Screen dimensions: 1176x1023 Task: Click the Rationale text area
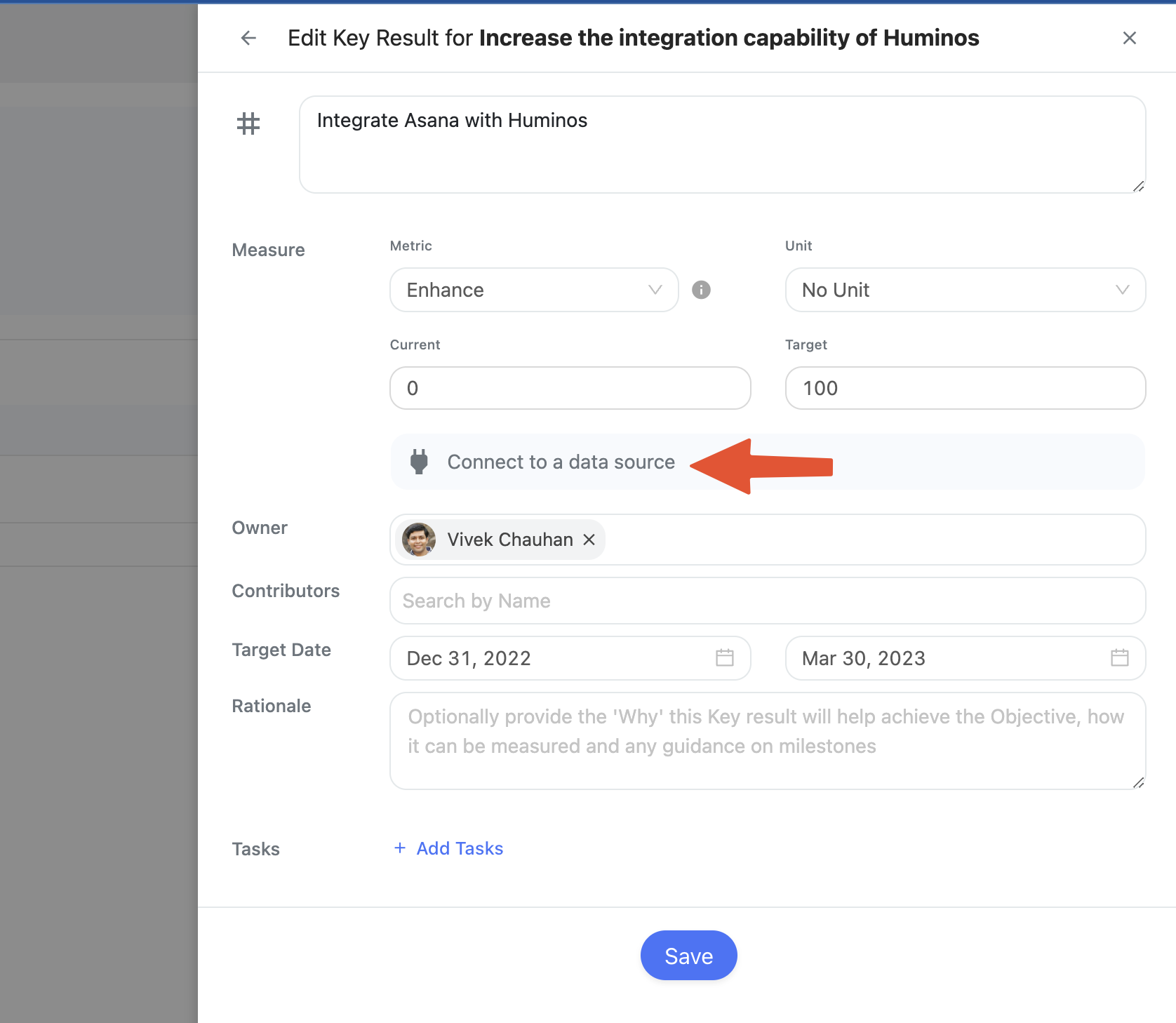[x=768, y=741]
